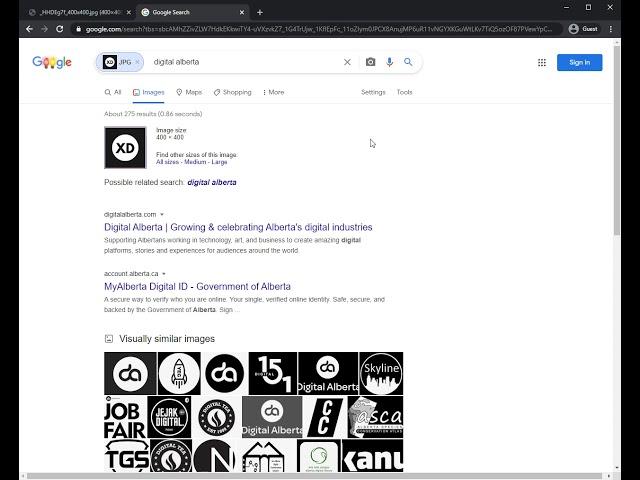Click in the digital alberta search field
This screenshot has width=640, height=480.
(x=245, y=62)
